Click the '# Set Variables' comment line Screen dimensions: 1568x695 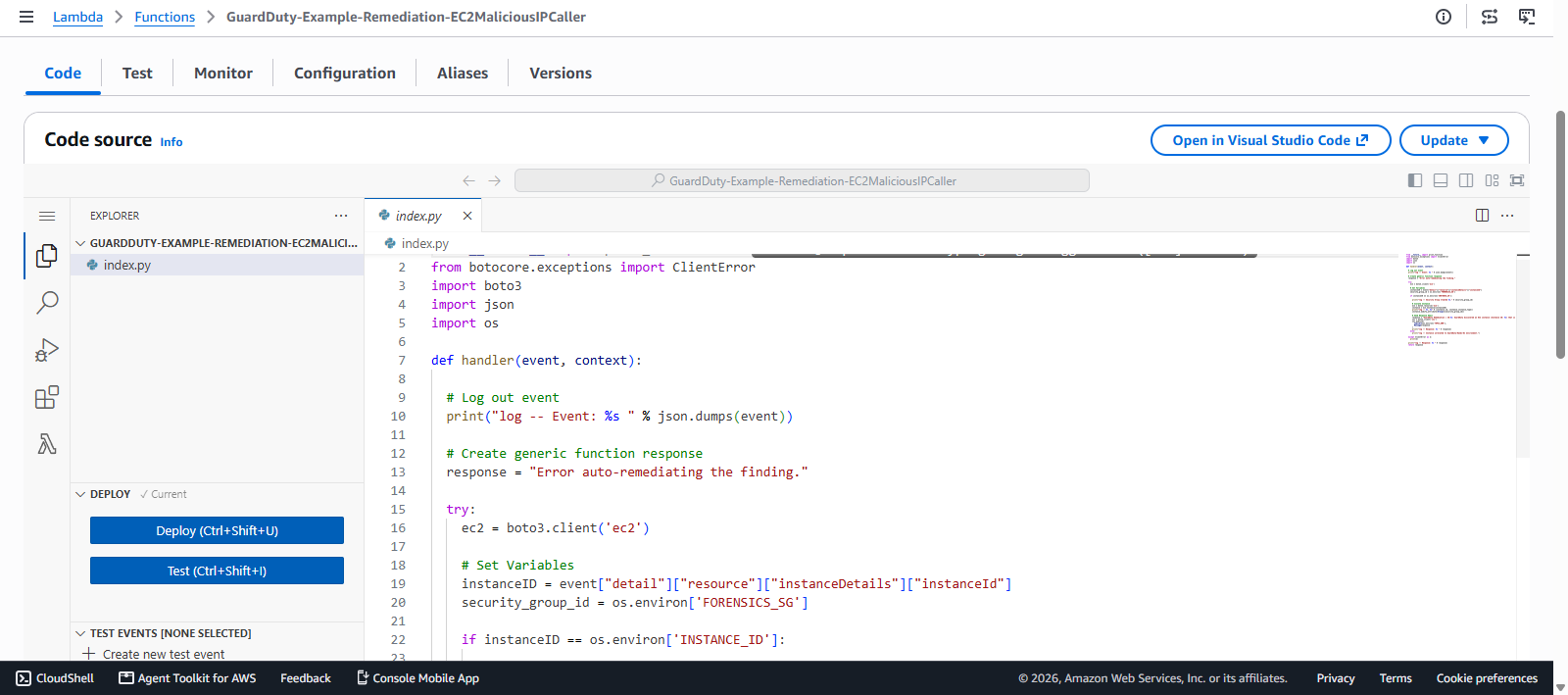click(517, 566)
